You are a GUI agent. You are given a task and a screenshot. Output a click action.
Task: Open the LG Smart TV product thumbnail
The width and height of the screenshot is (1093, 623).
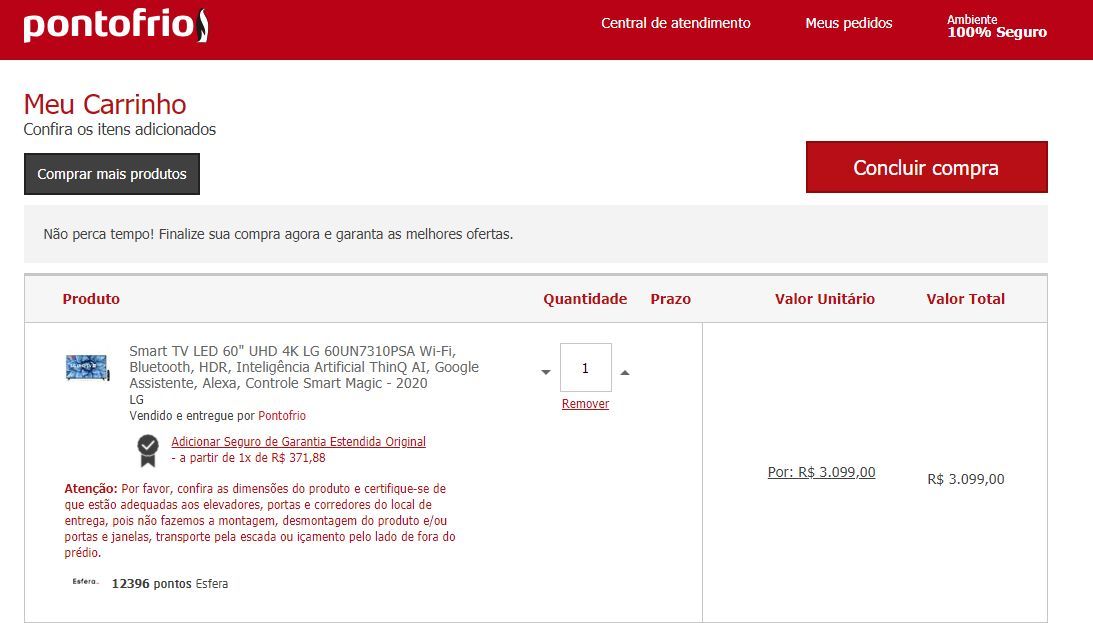pos(87,367)
